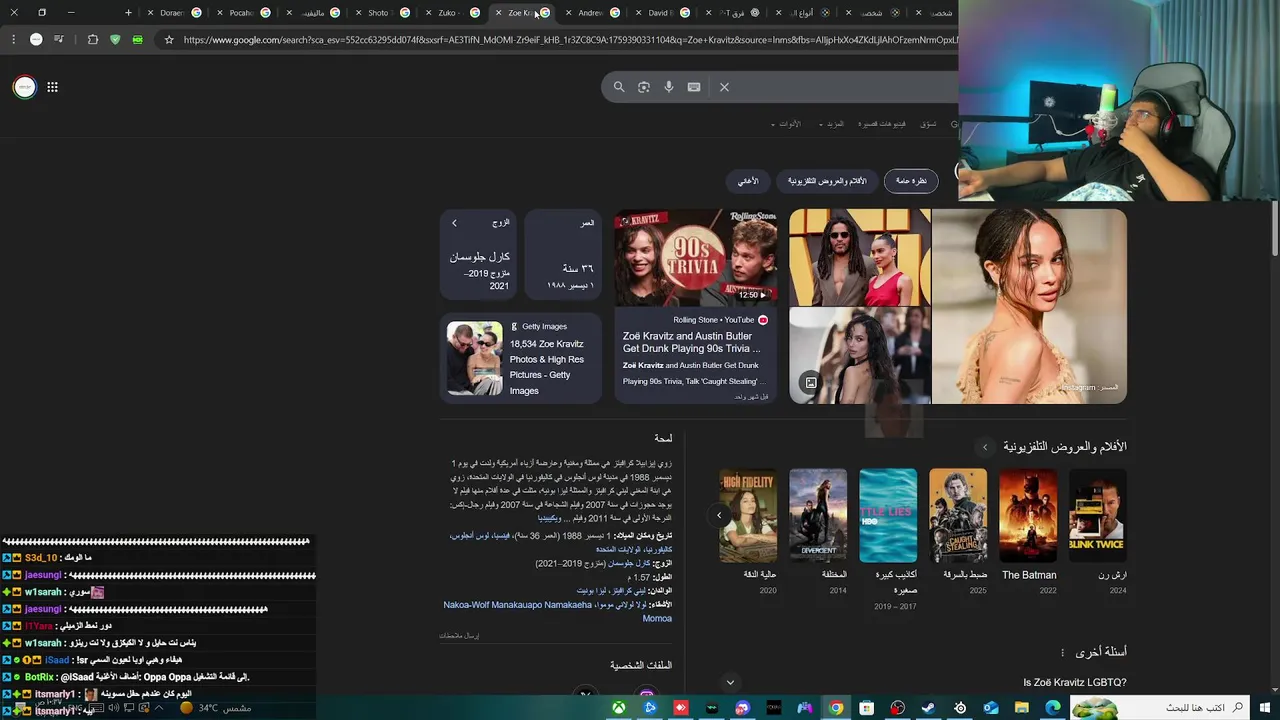
Task: Open Microsoft Edge from the taskbar
Action: tap(1053, 708)
